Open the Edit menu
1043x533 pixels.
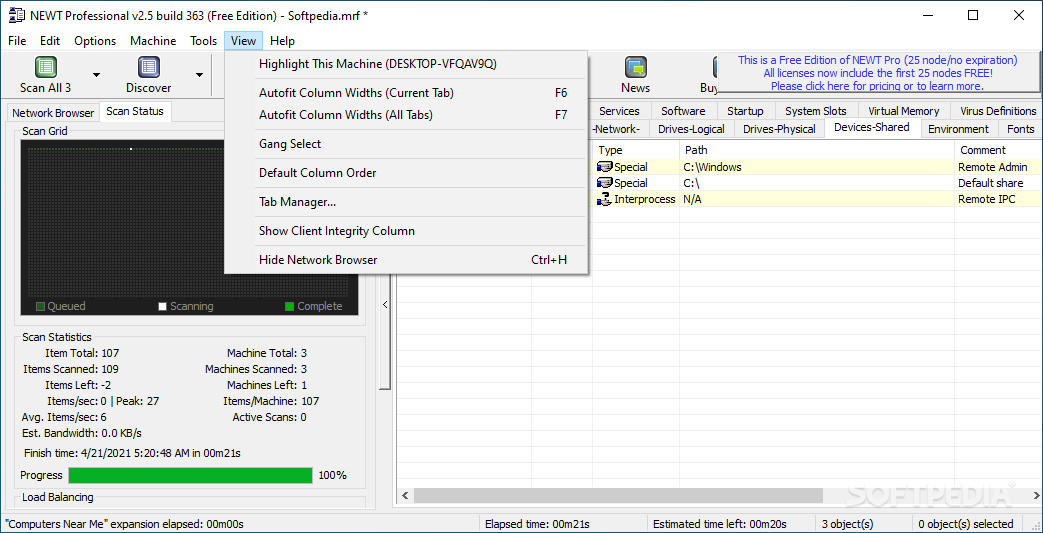pos(50,41)
